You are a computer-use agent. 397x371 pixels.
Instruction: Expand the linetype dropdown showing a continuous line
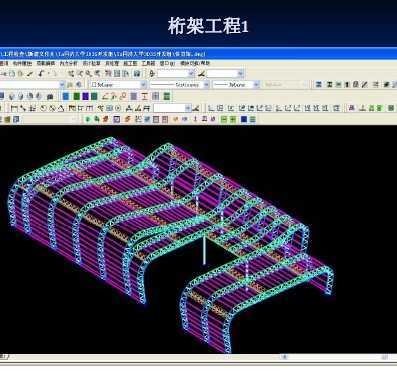[x=206, y=85]
